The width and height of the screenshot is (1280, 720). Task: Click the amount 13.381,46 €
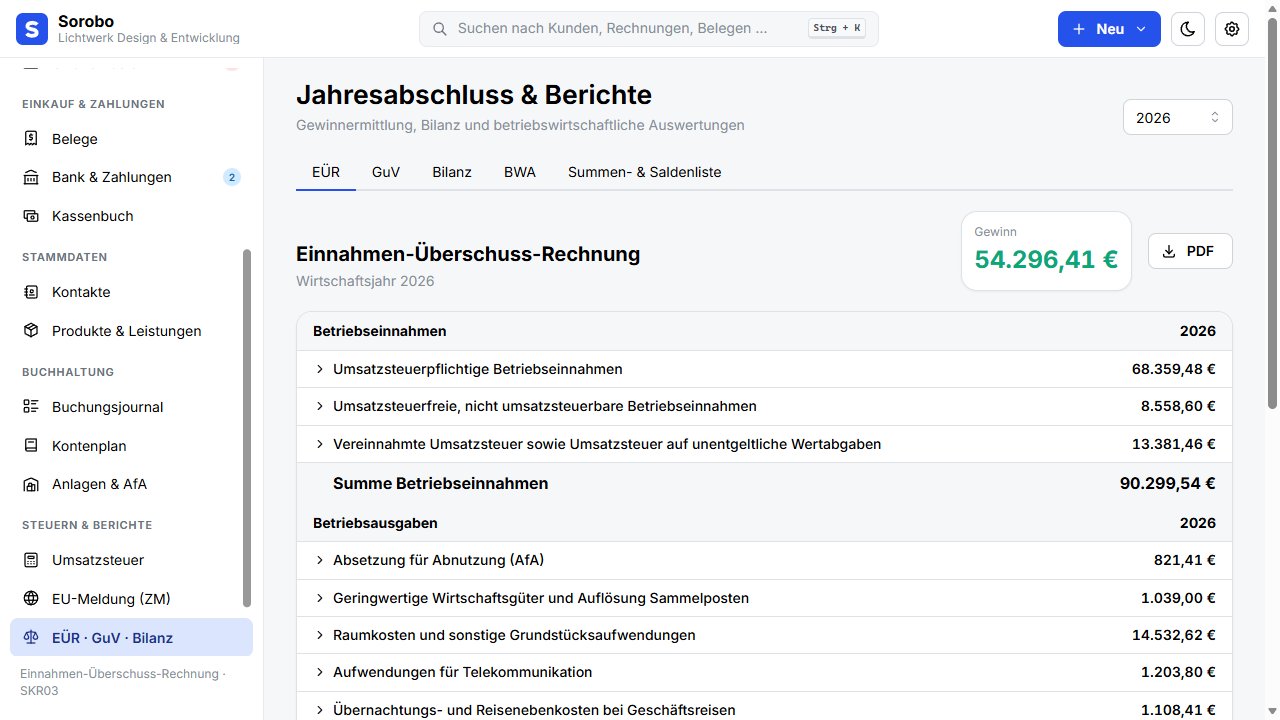[x=1174, y=444]
